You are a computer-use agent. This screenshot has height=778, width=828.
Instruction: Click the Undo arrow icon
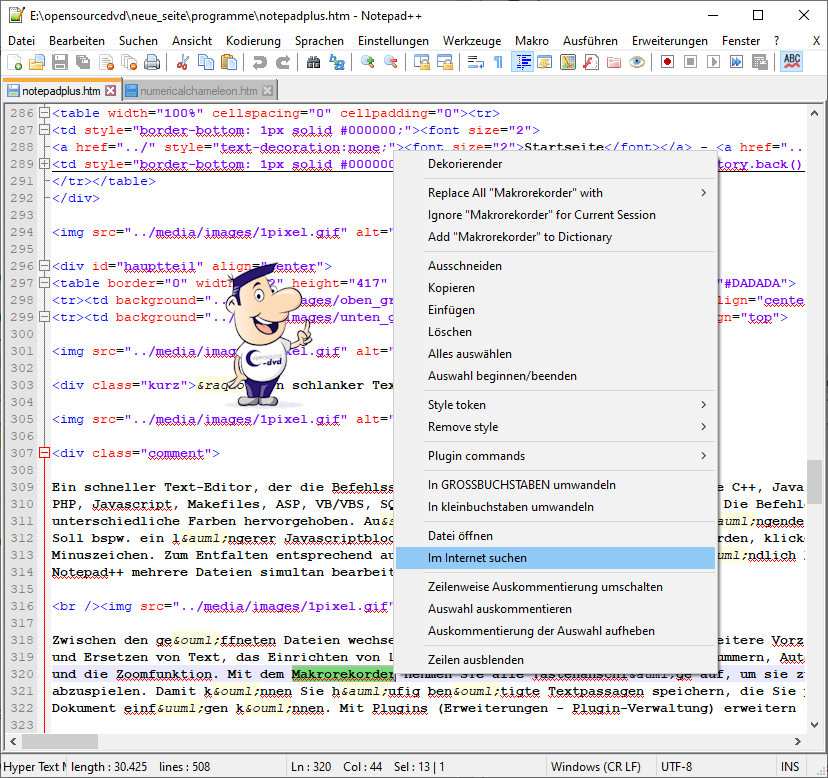click(260, 62)
